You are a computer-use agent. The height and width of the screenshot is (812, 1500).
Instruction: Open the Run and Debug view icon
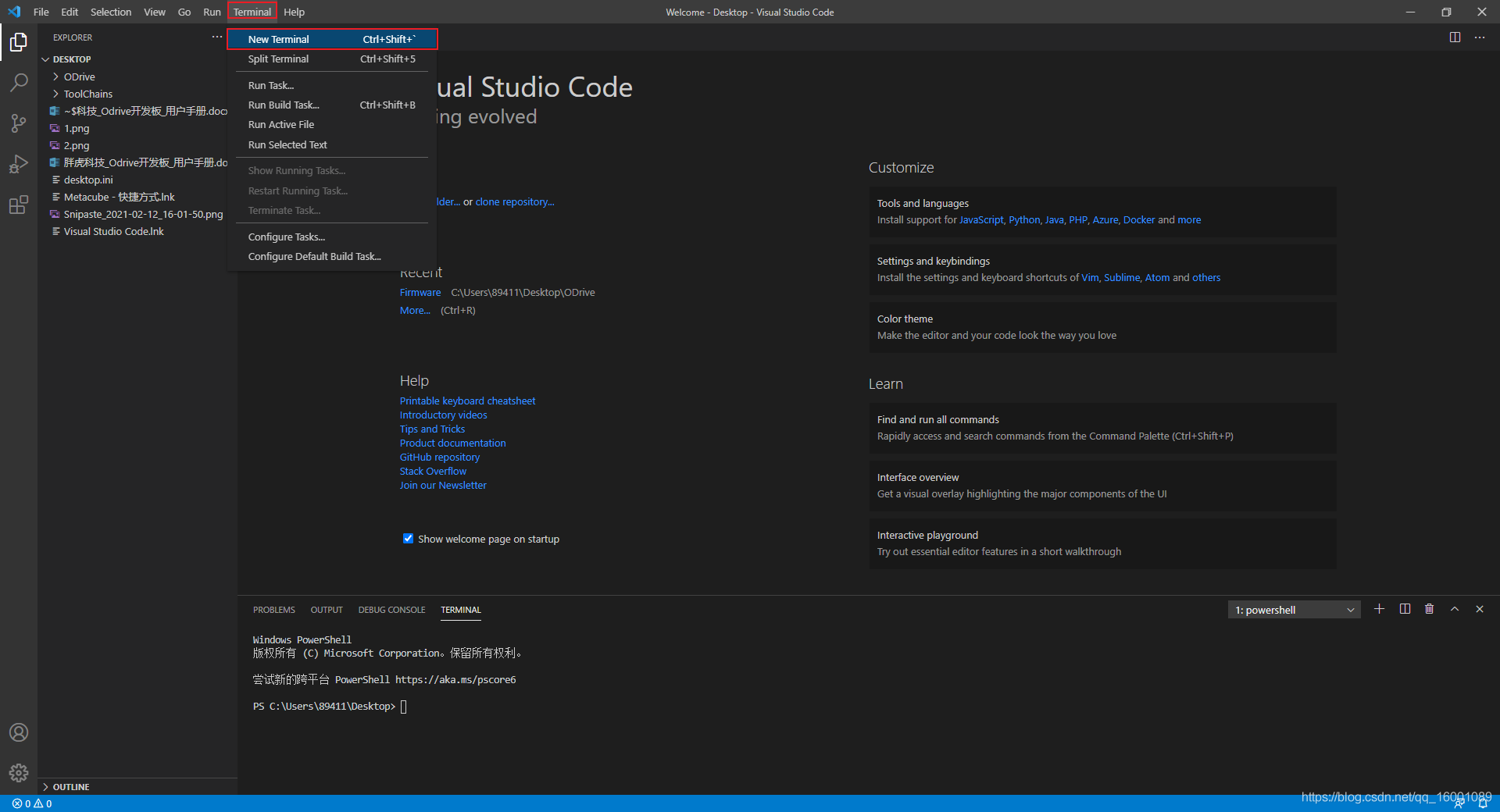pyautogui.click(x=19, y=164)
